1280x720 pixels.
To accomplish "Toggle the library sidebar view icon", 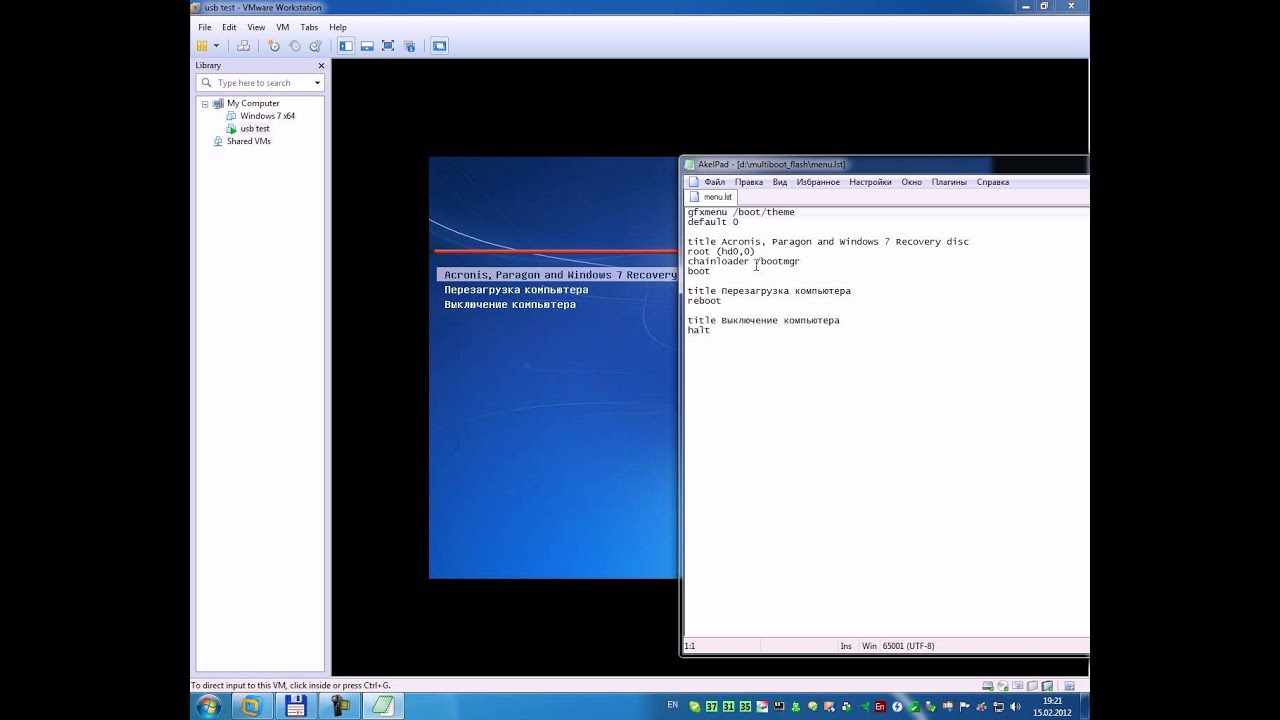I will [346, 46].
